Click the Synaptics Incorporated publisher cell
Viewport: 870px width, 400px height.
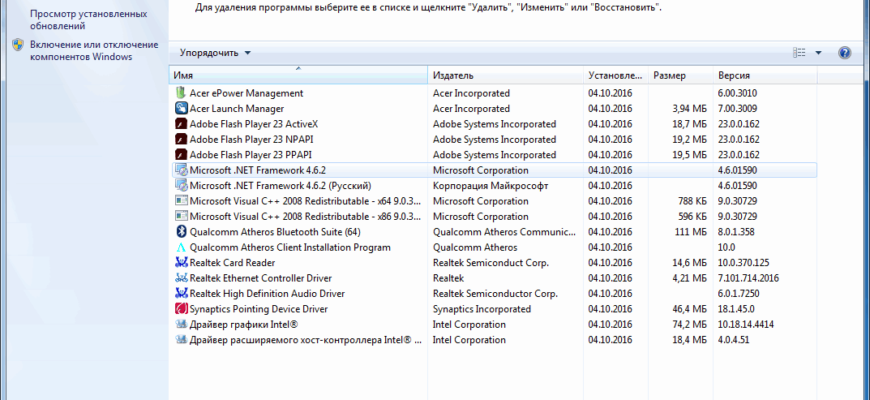(x=482, y=309)
